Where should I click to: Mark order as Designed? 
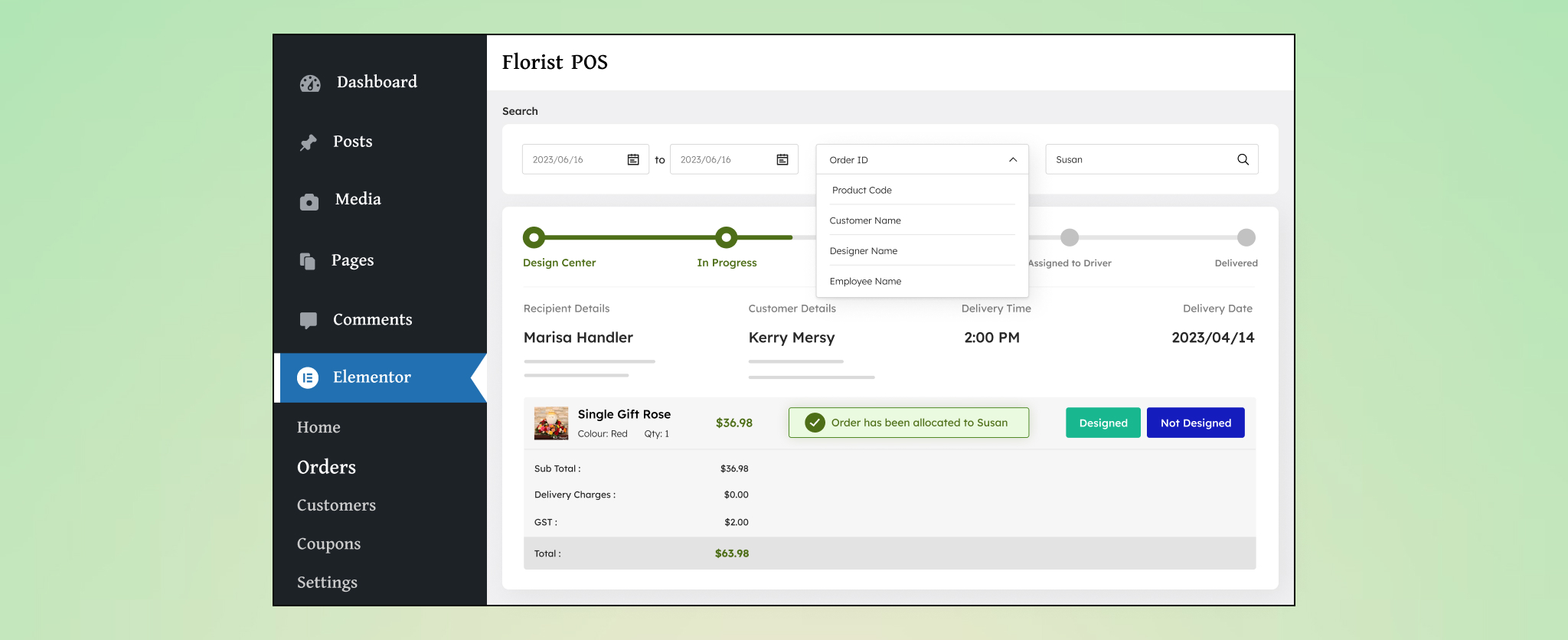[1102, 423]
